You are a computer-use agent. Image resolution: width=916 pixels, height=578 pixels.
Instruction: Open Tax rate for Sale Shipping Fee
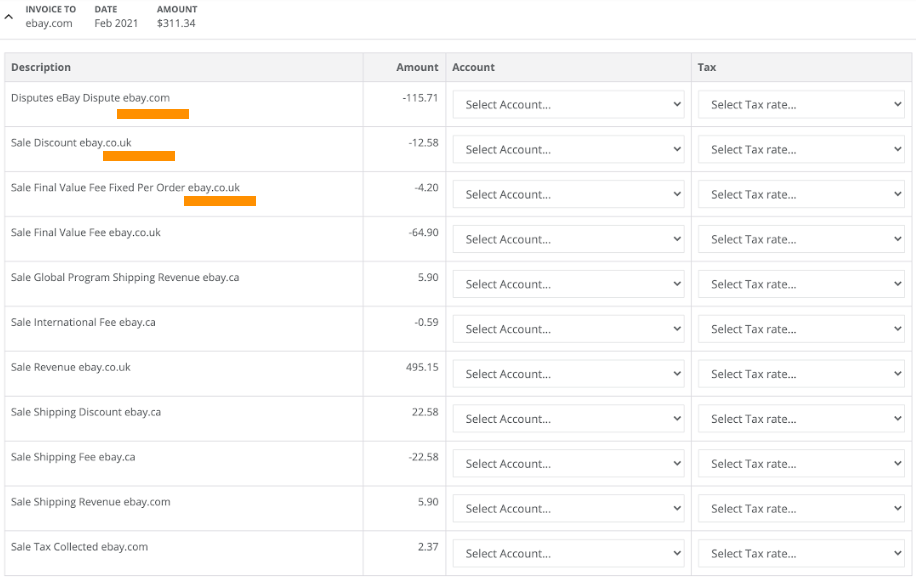pyautogui.click(x=801, y=463)
